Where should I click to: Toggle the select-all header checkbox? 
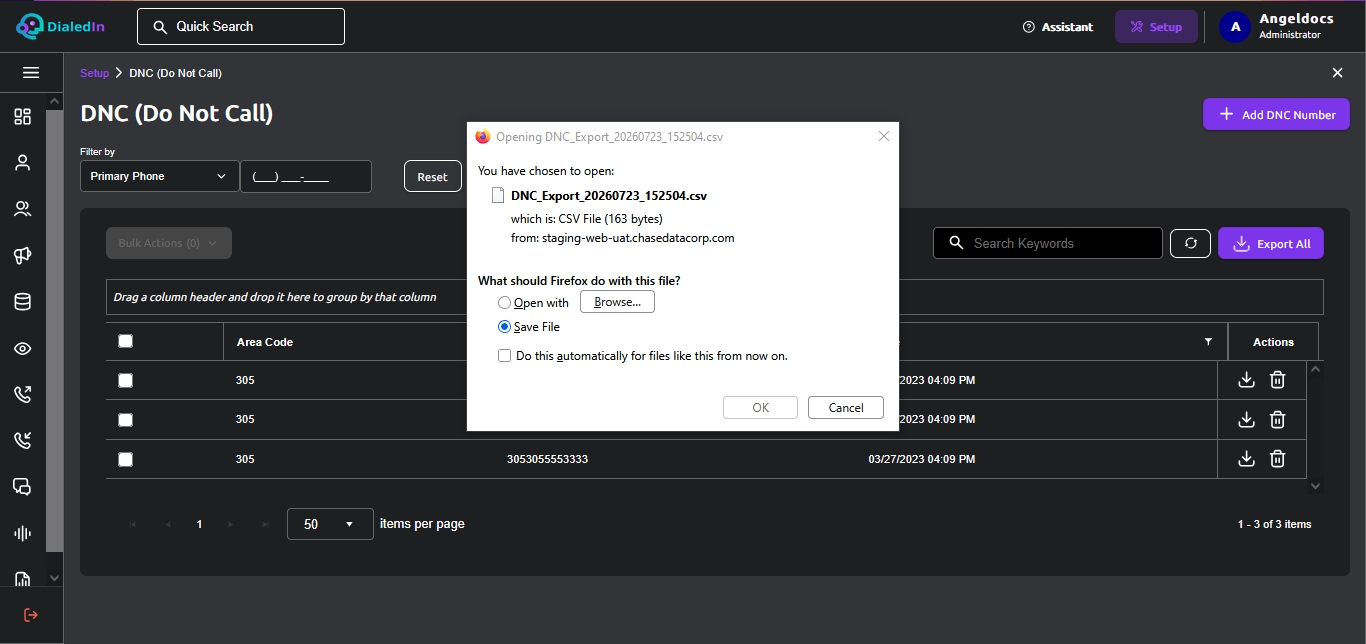125,341
